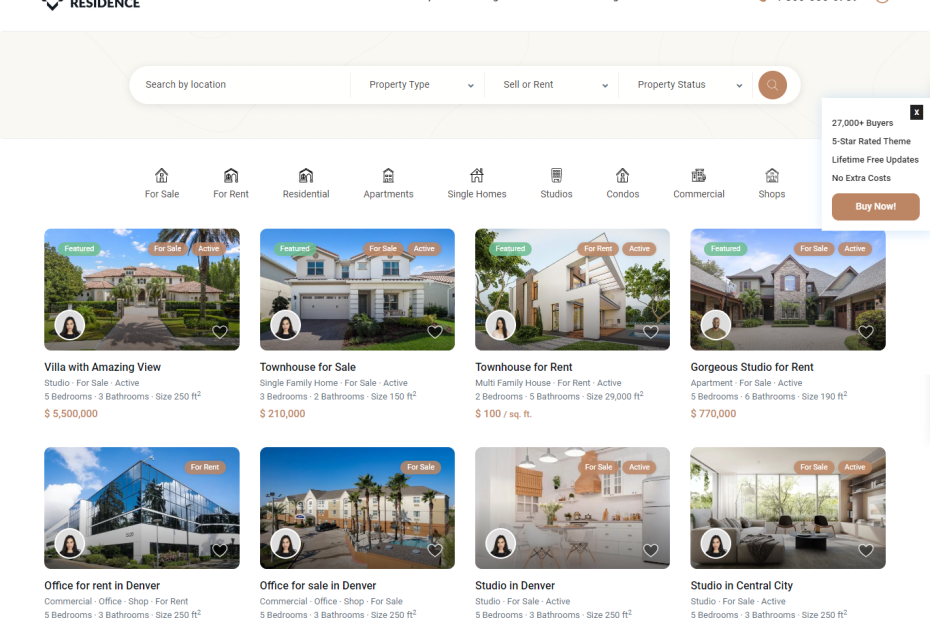Screen dimensions: 930x620
Task: Open agent avatar on Townhouse for Sale
Action: coord(285,325)
